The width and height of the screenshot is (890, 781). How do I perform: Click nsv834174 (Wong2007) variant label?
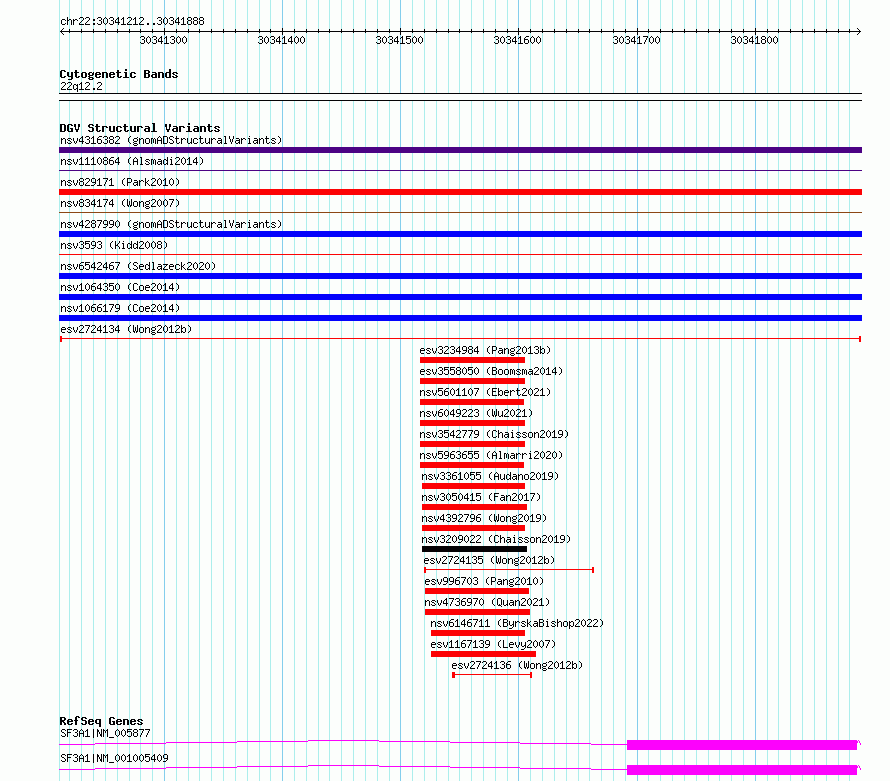(120, 203)
